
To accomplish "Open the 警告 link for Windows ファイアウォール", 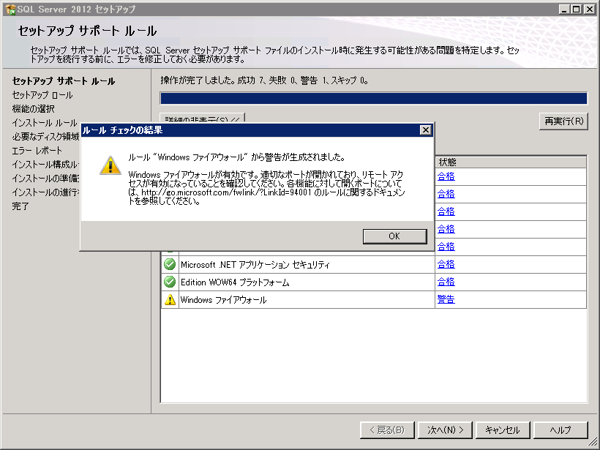I will (x=446, y=300).
